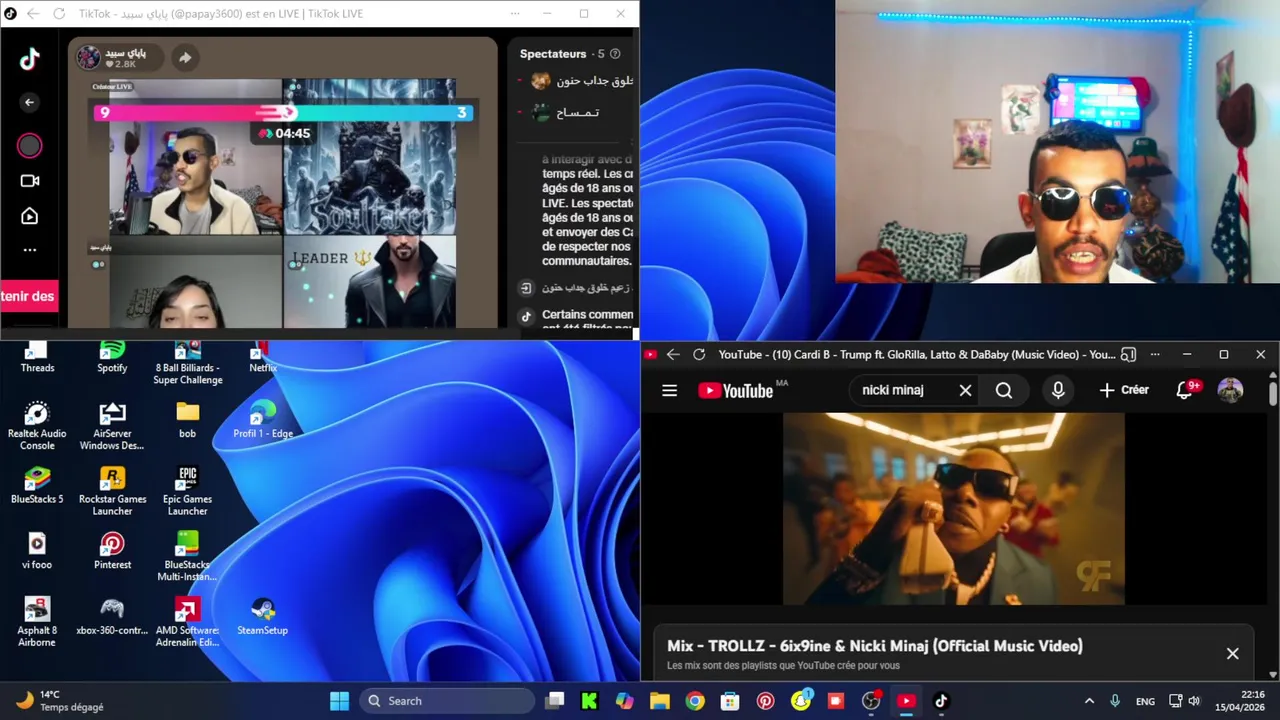Open Spotify desktop shortcut

click(x=112, y=357)
